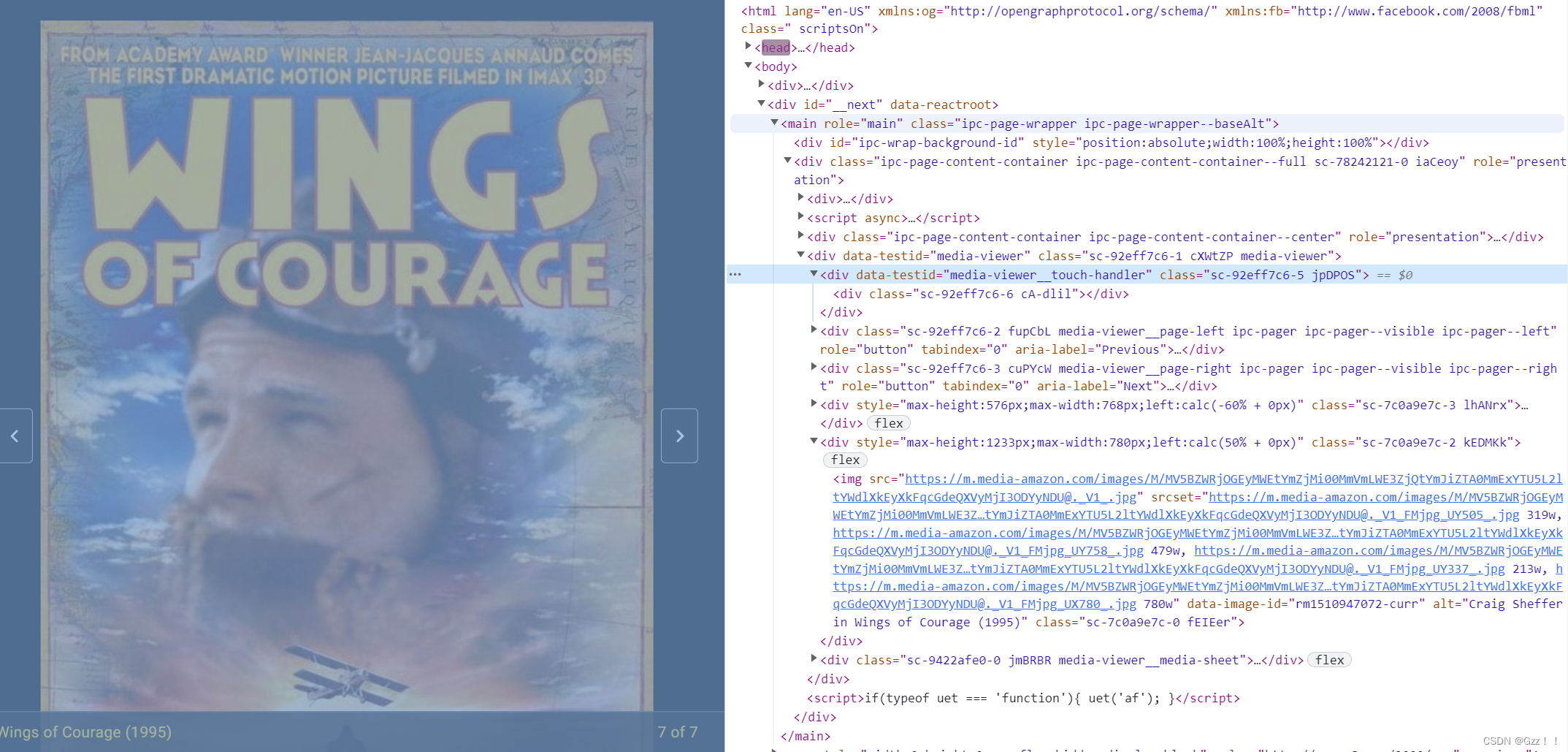Collapse the body element node
The image size is (1568, 752).
tap(748, 66)
